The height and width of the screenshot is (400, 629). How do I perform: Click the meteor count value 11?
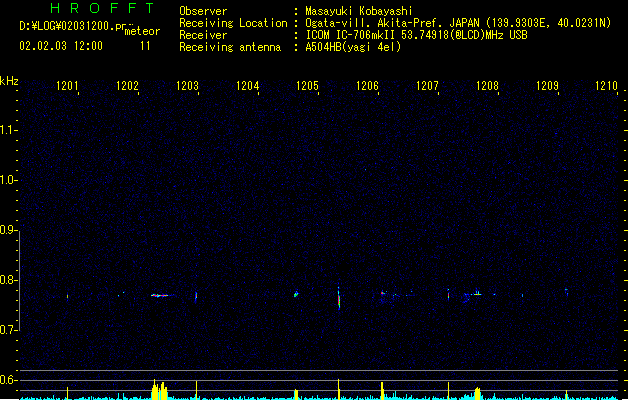(x=145, y=46)
